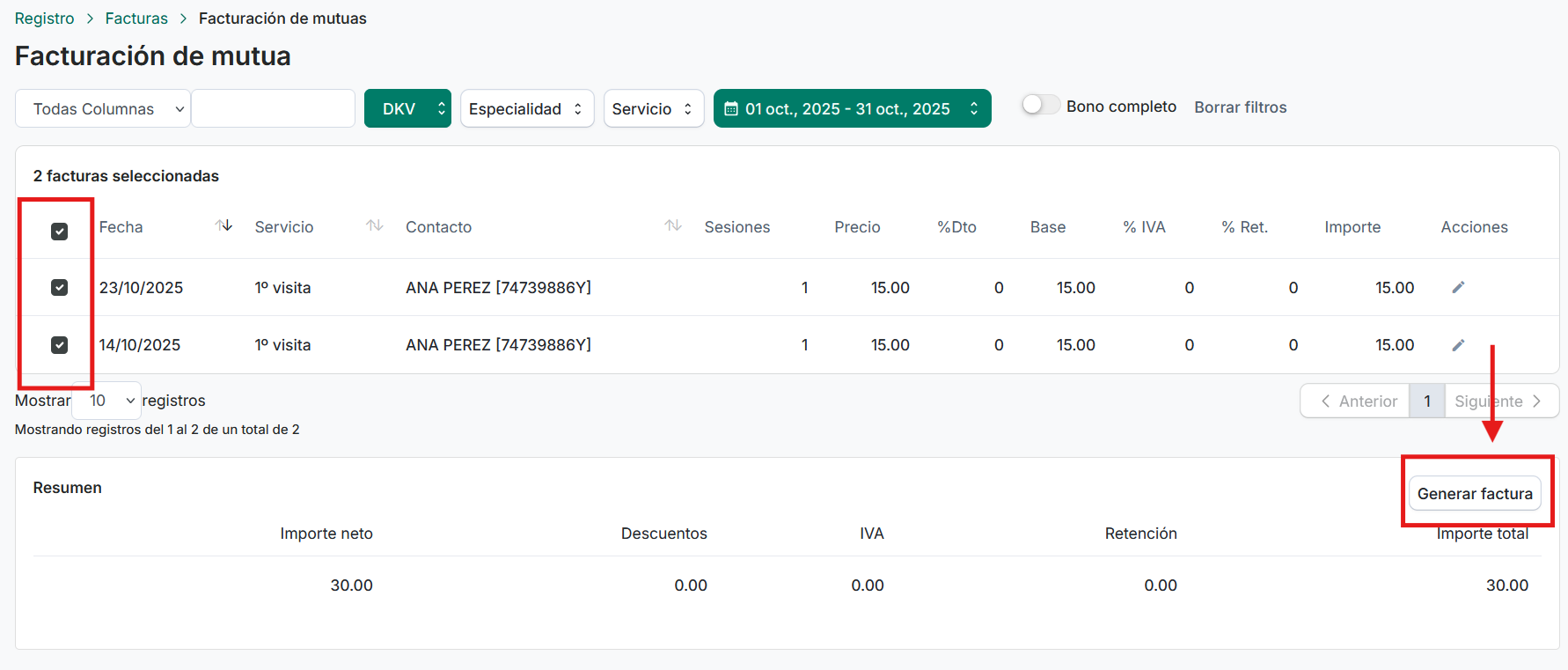
Task: Navigate to Facturas breadcrumb
Action: 136,18
